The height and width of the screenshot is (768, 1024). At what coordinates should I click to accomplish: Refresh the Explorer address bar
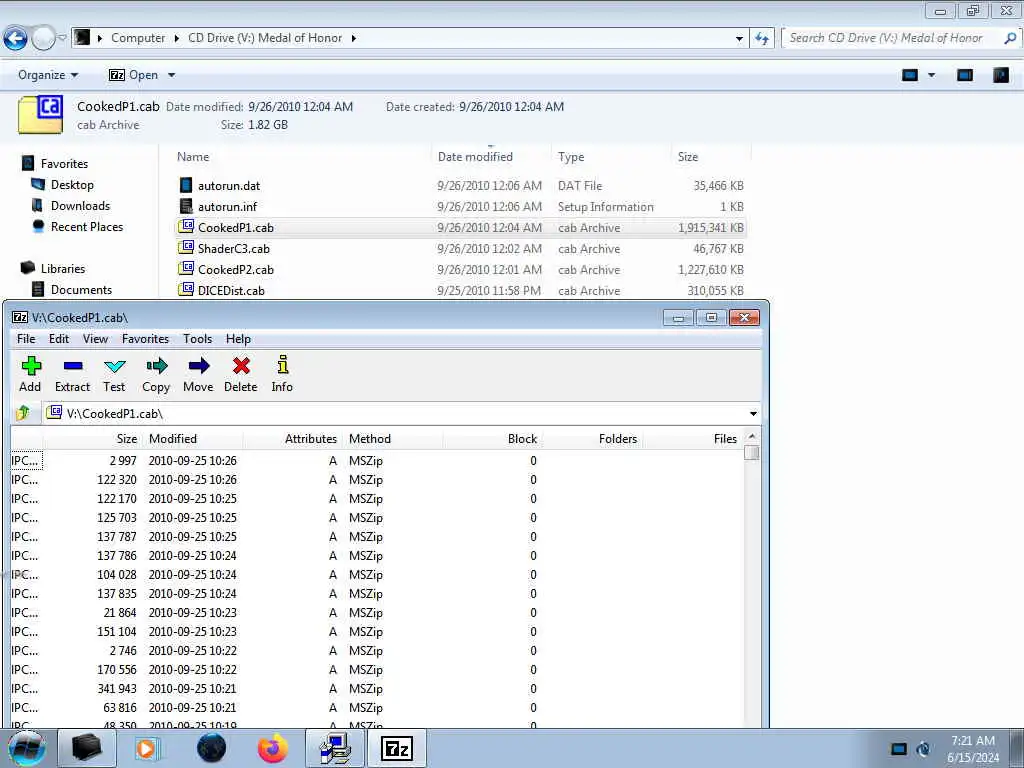[761, 39]
